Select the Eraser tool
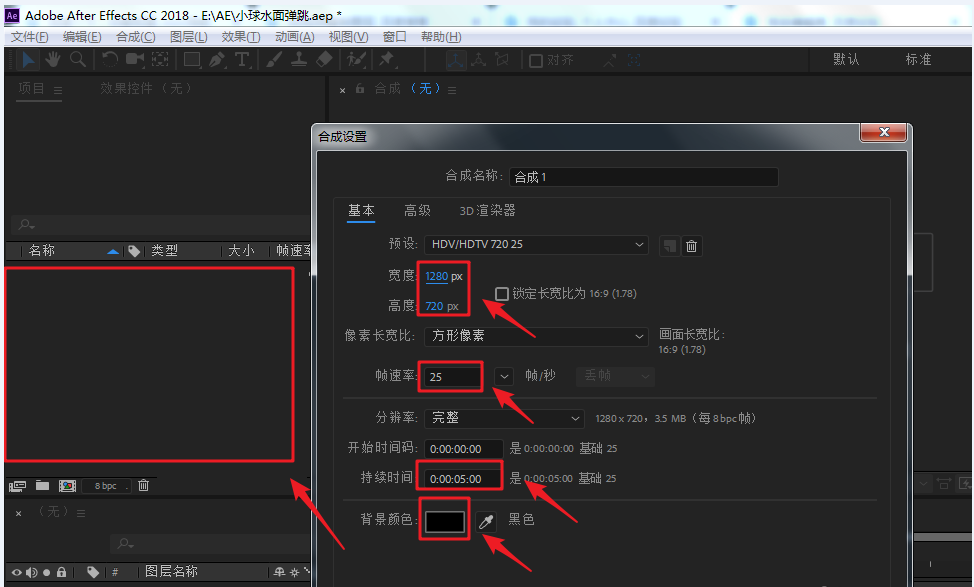The image size is (974, 587). click(x=324, y=60)
